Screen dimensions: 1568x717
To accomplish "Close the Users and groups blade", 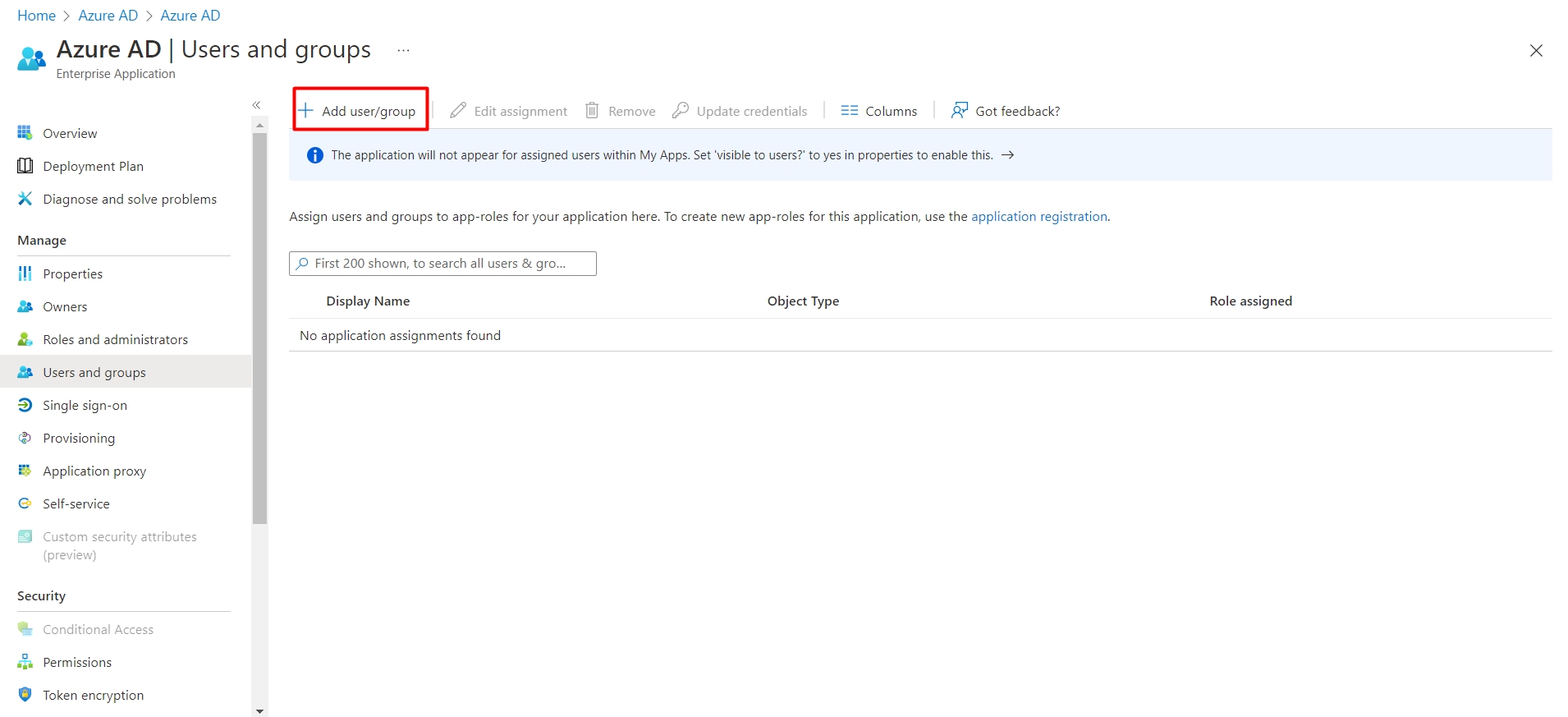I will tap(1536, 50).
